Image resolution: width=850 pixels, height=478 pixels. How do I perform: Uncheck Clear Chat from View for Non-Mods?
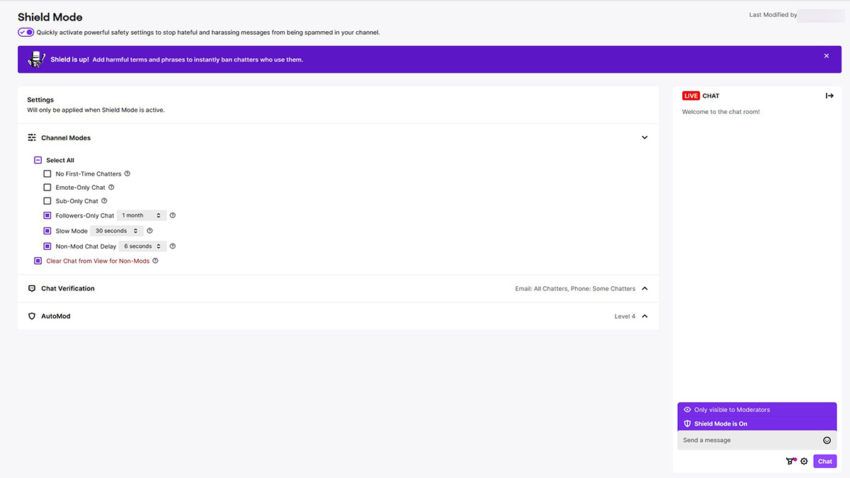[38, 261]
